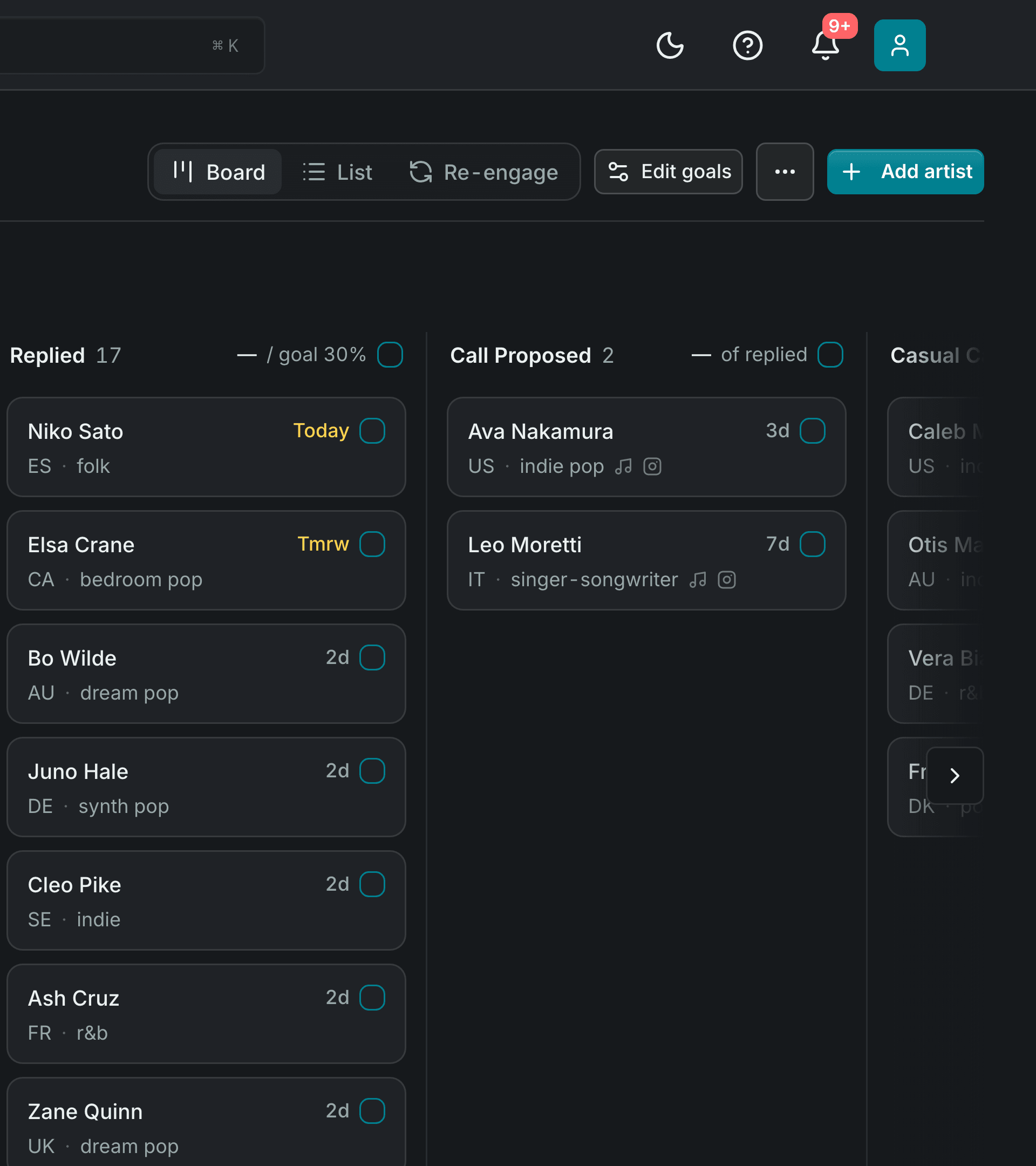Click 'singer-songwriter' genre text
This screenshot has height=1166, width=1036.
594,580
